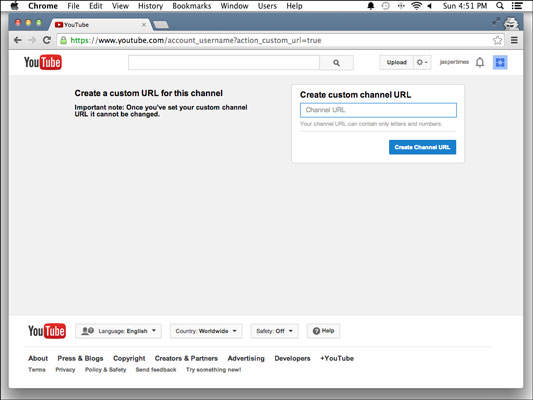The image size is (533, 400).
Task: Open the Safety: Off dropdown
Action: [274, 331]
